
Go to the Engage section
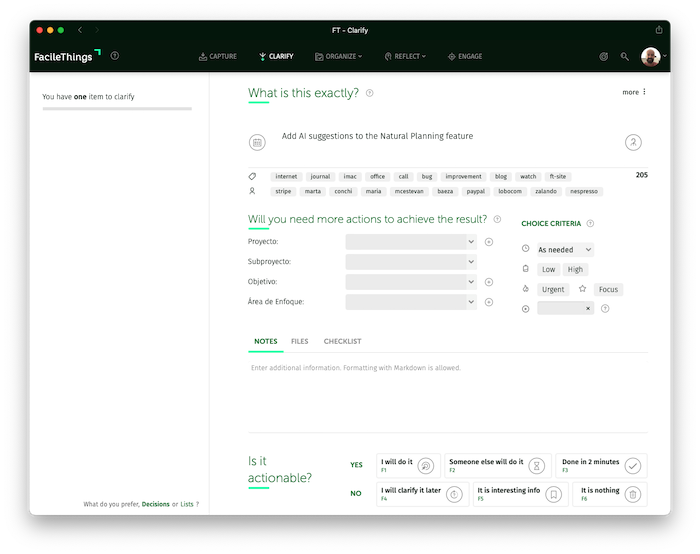click(x=465, y=56)
